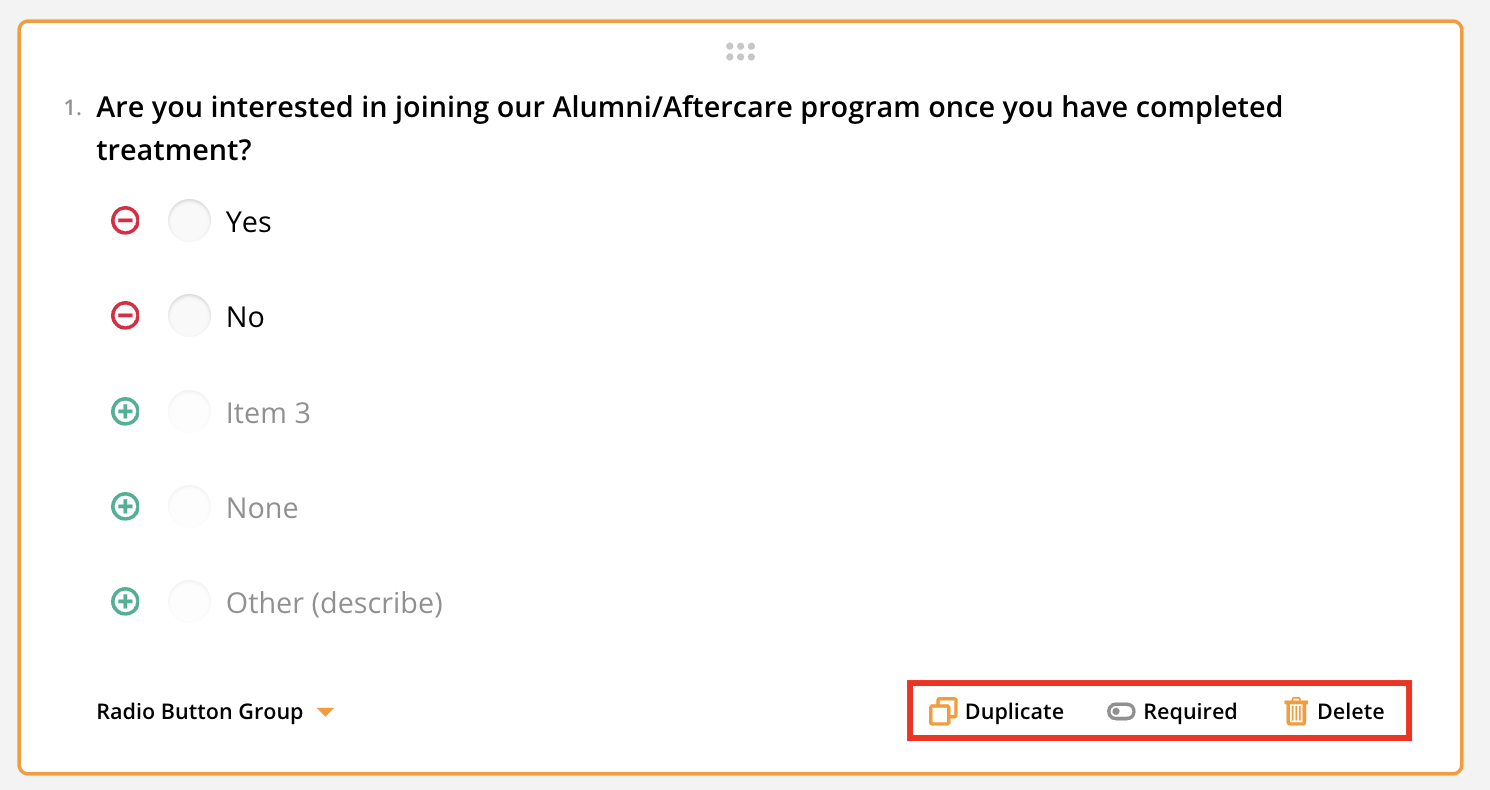Select the No radio button
1490x790 pixels.
[x=189, y=316]
